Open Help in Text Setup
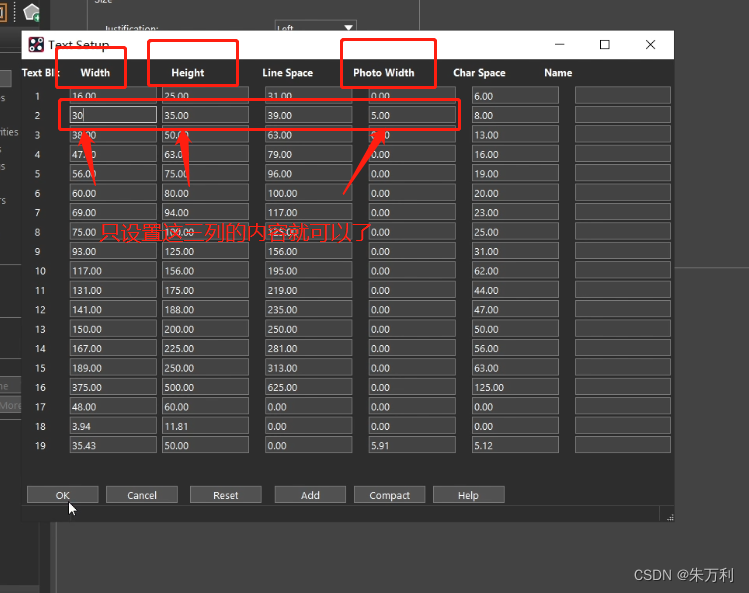The image size is (749, 593). pos(468,495)
